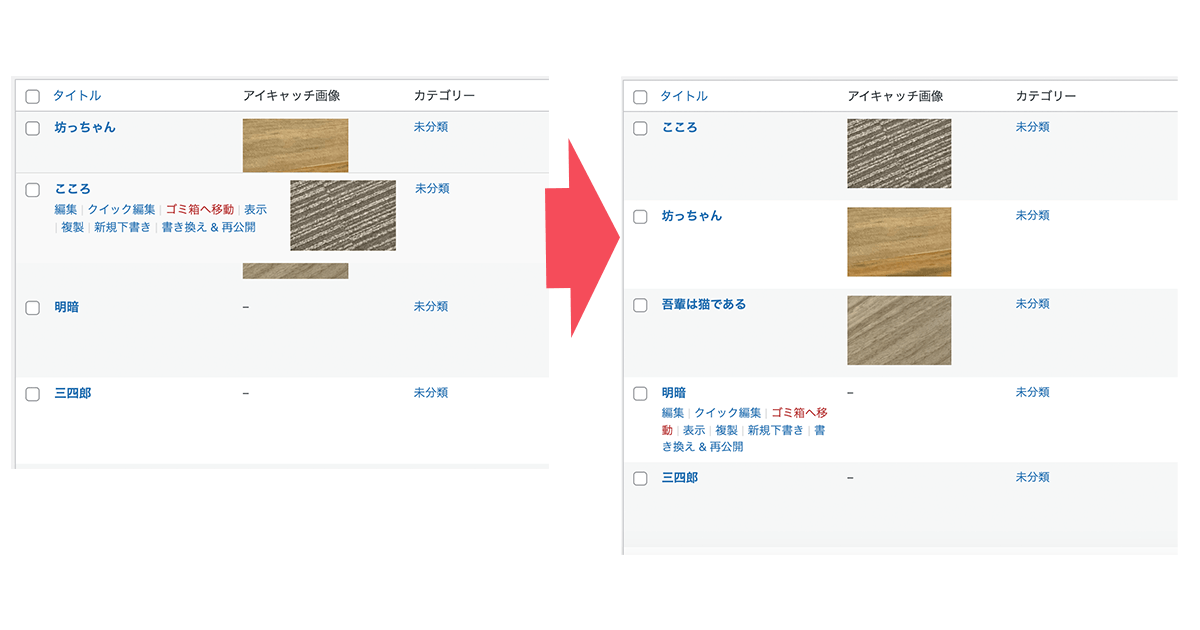Click 表示 under 明暗 in the right list

pos(694,430)
